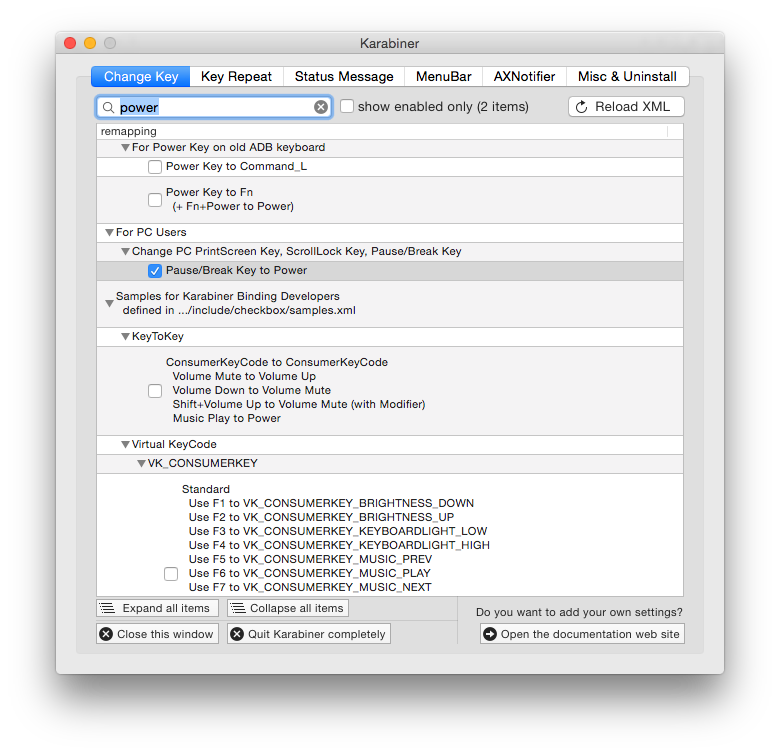
Task: Click the remapping column header
Action: click(x=382, y=132)
